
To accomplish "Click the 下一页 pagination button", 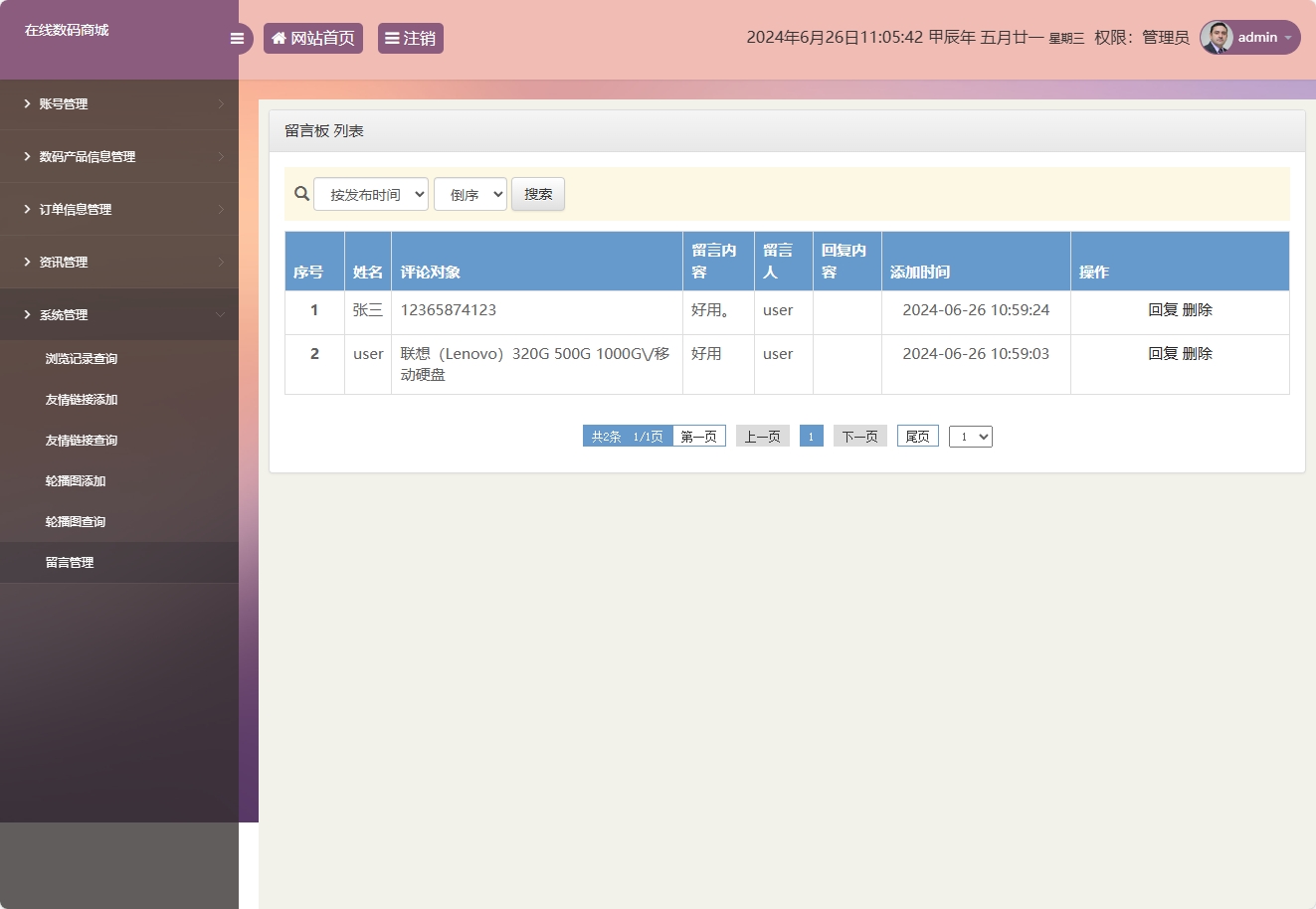I will click(x=858, y=436).
